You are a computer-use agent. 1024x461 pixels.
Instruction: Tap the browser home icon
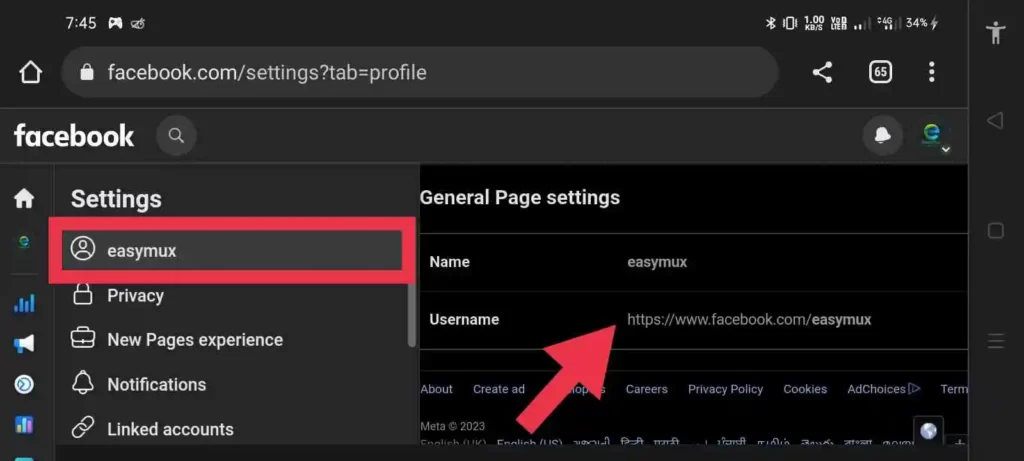30,72
